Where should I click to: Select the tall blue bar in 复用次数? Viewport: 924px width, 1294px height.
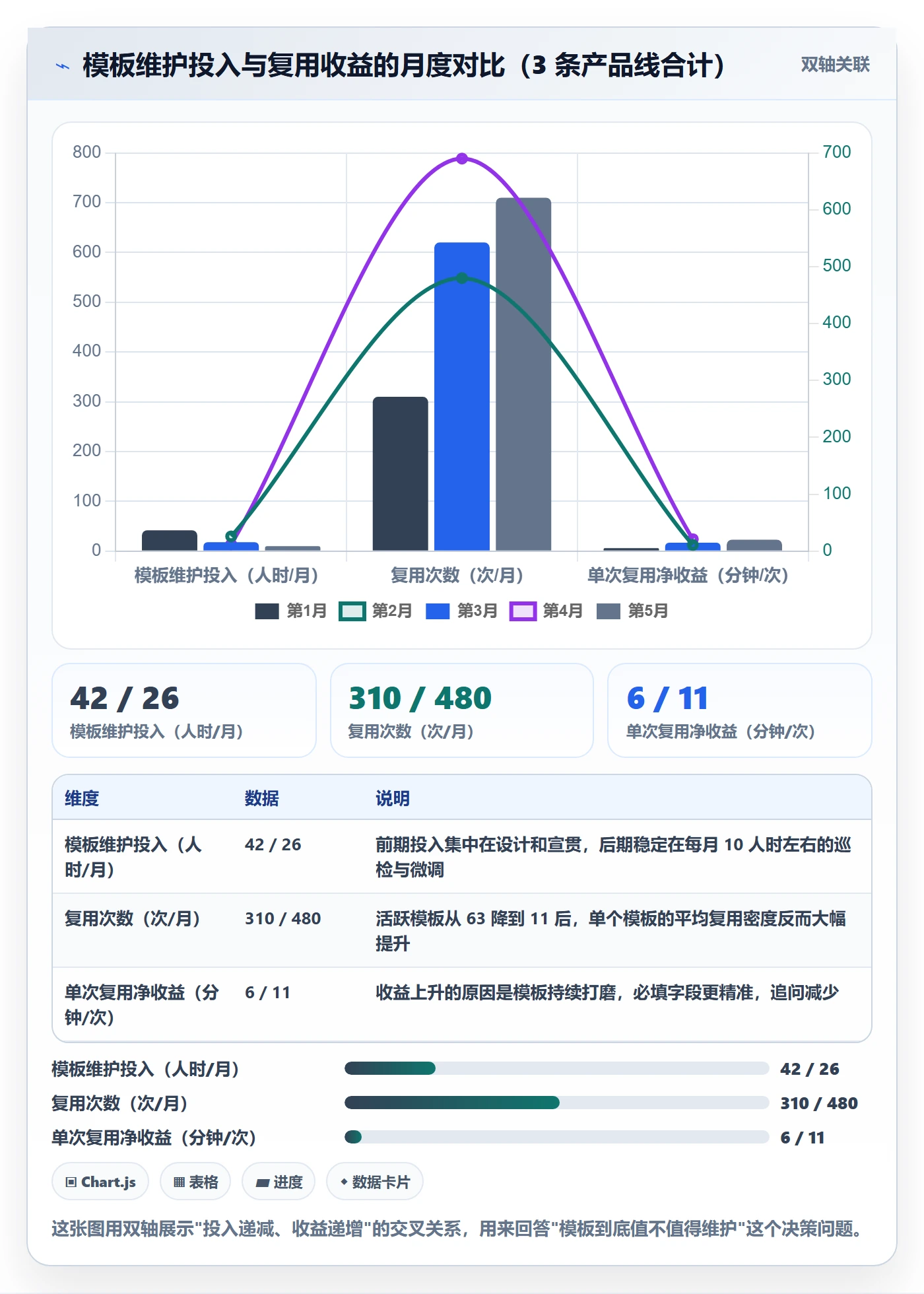(462, 396)
